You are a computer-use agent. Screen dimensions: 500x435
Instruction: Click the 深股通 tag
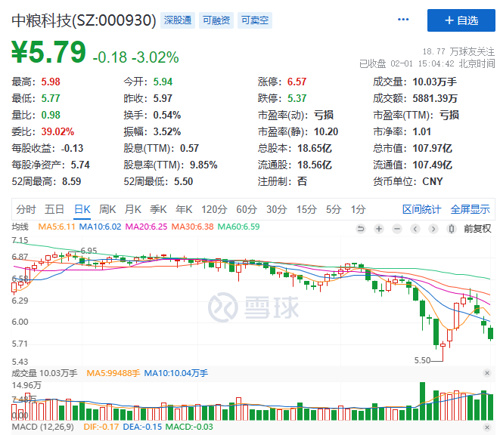[178, 20]
